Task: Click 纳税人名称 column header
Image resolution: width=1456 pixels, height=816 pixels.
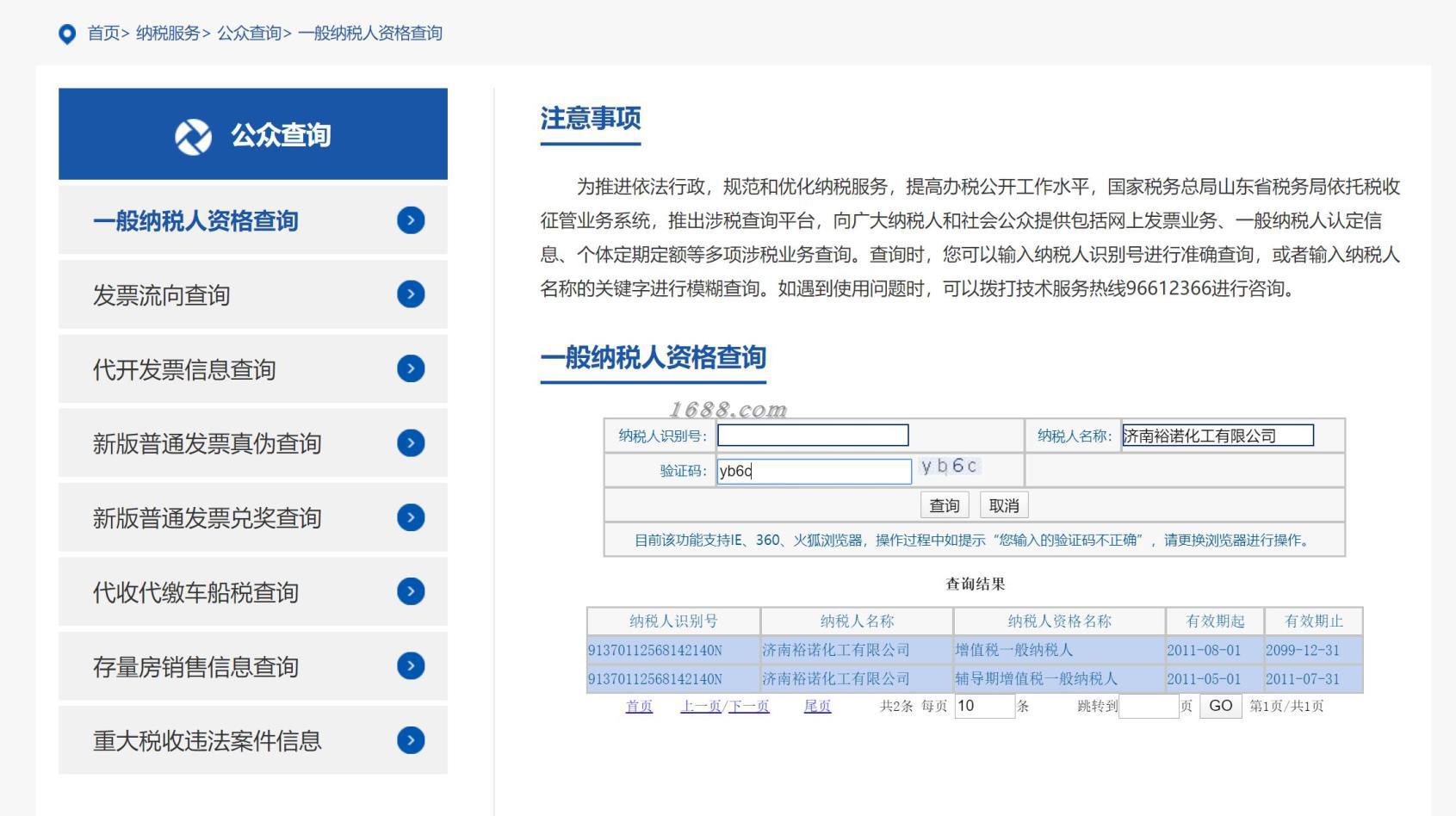Action: pyautogui.click(x=857, y=621)
